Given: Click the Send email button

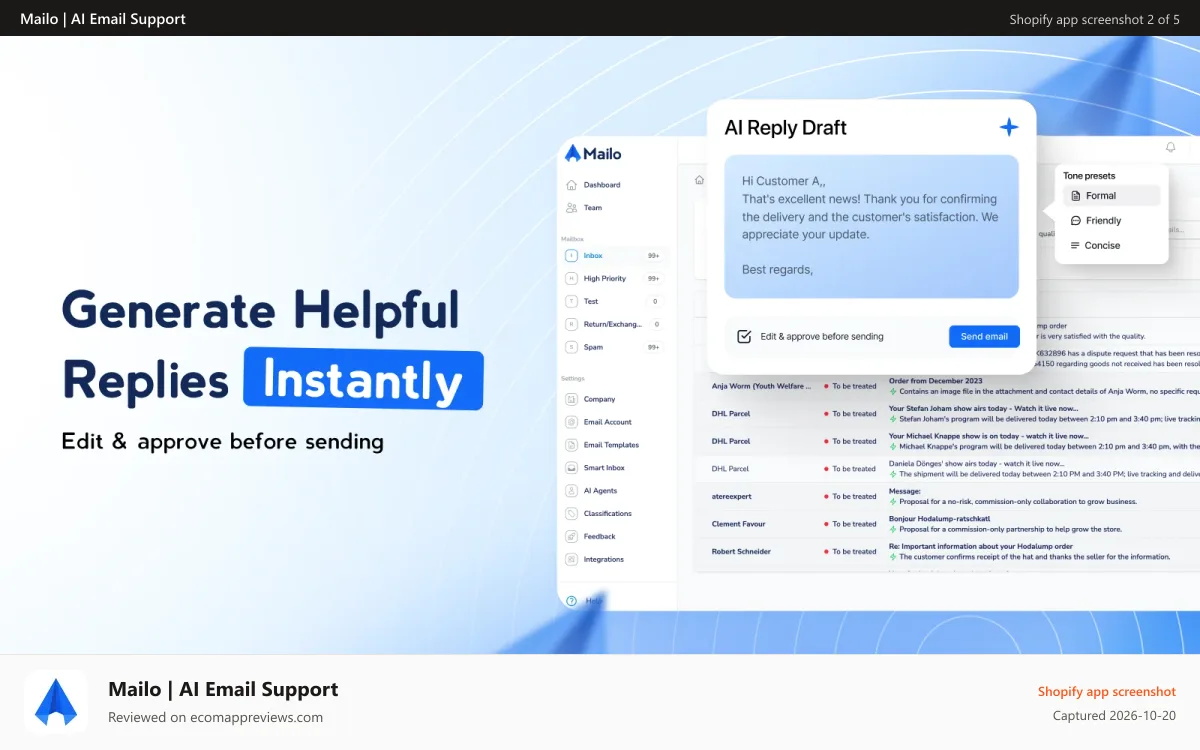Looking at the screenshot, I should 984,336.
